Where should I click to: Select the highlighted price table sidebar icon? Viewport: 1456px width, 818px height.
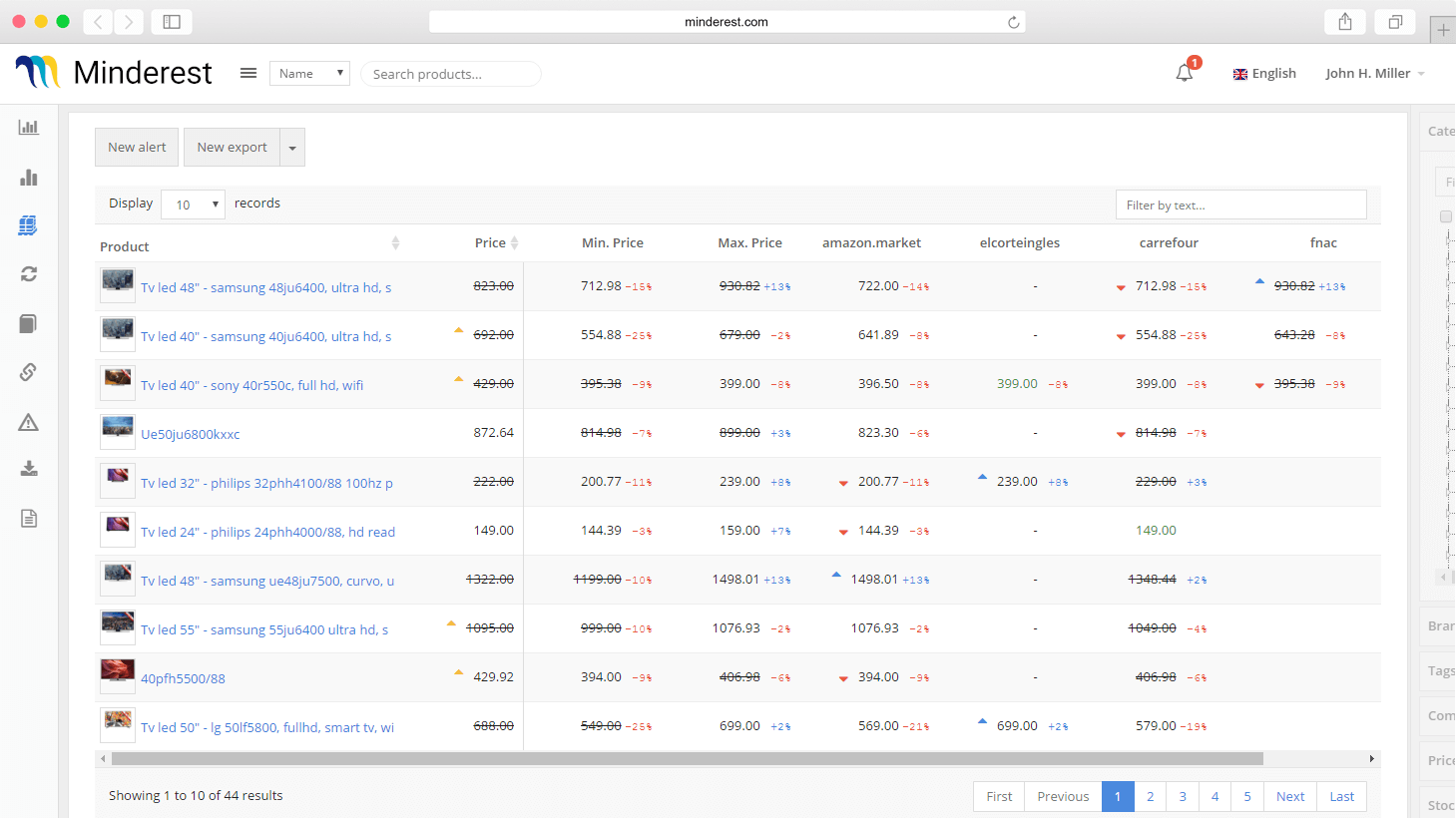pyautogui.click(x=28, y=225)
